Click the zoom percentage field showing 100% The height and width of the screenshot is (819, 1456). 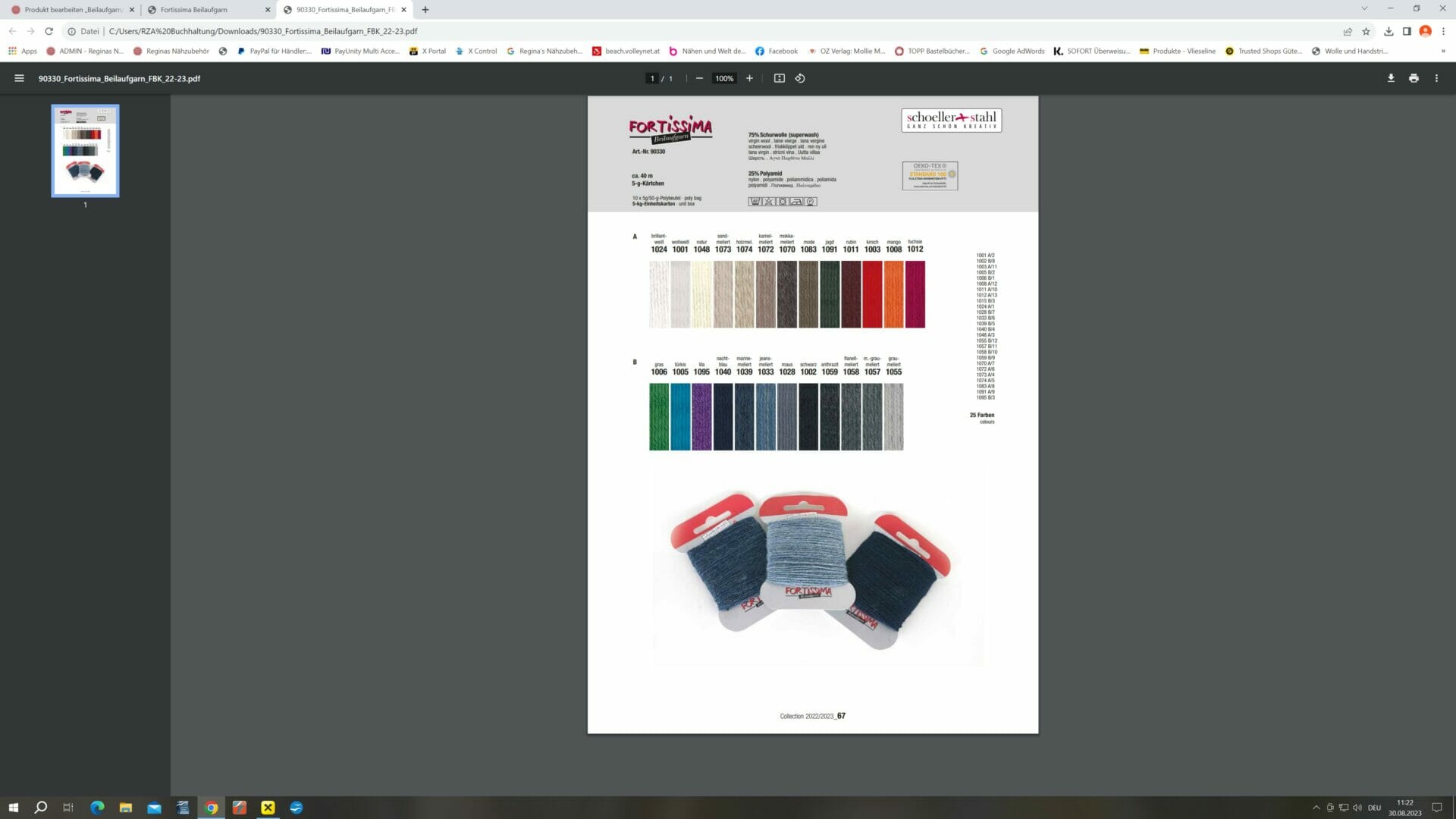pos(724,78)
